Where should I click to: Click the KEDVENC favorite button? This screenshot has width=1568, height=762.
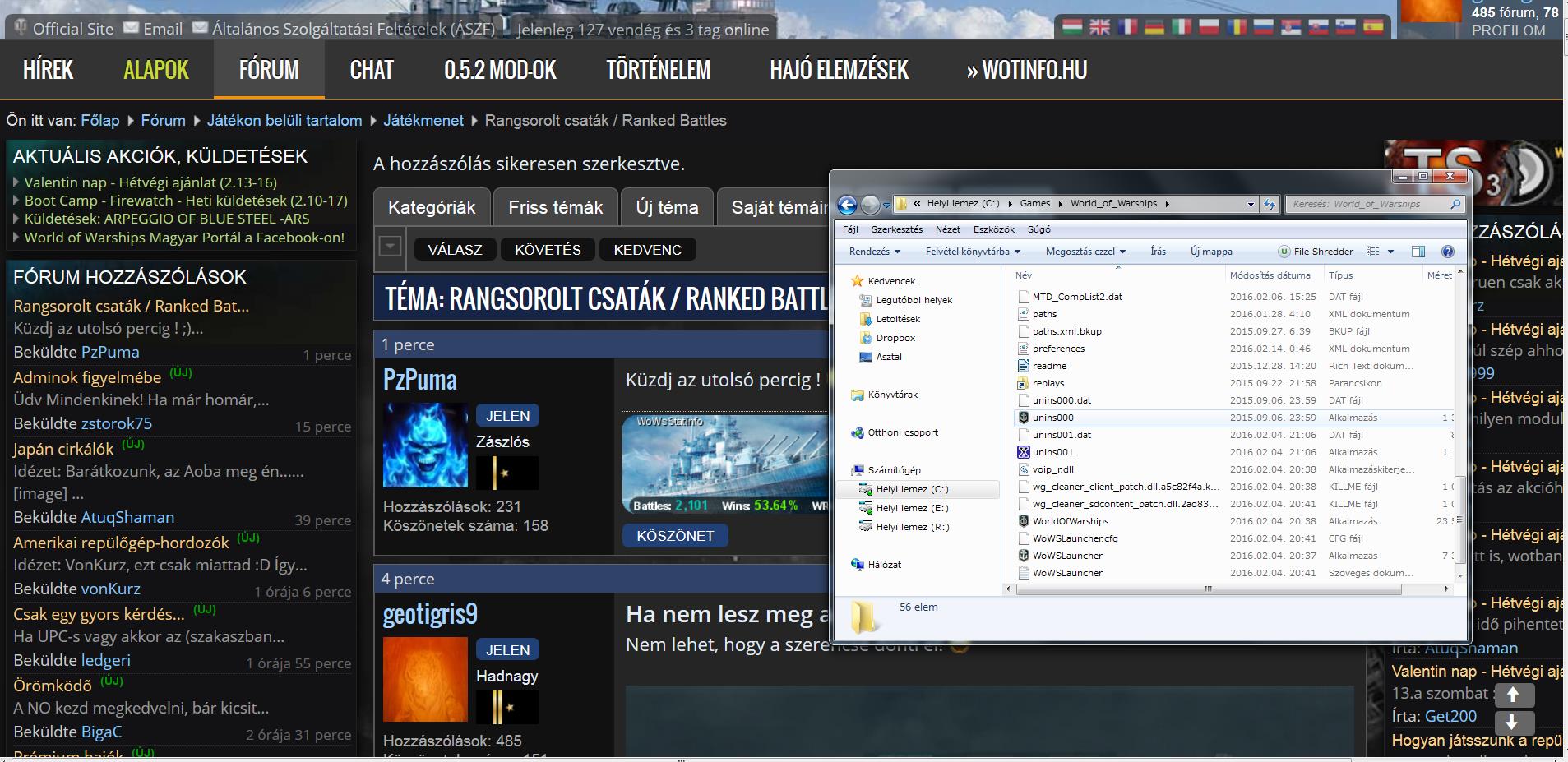click(648, 249)
